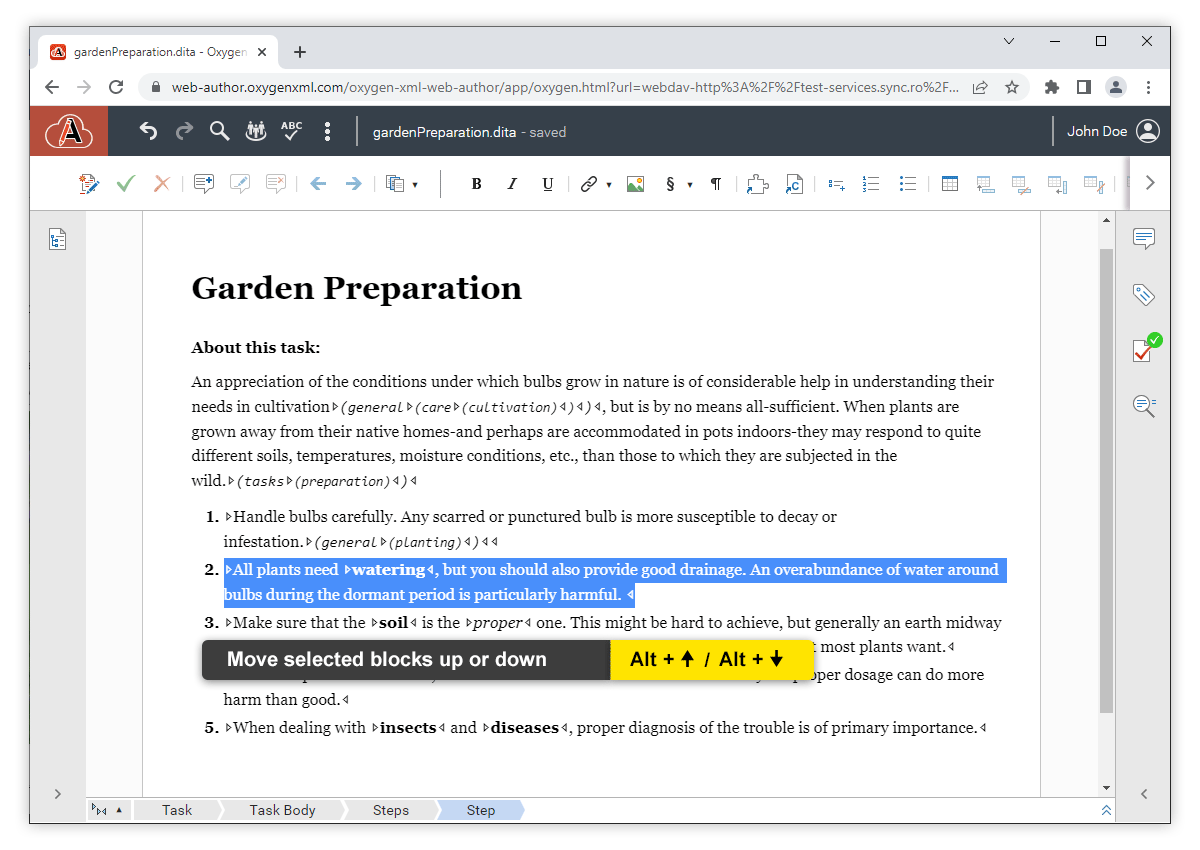The height and width of the screenshot is (850, 1200).
Task: Click the Redo arrow in header
Action: click(x=184, y=131)
